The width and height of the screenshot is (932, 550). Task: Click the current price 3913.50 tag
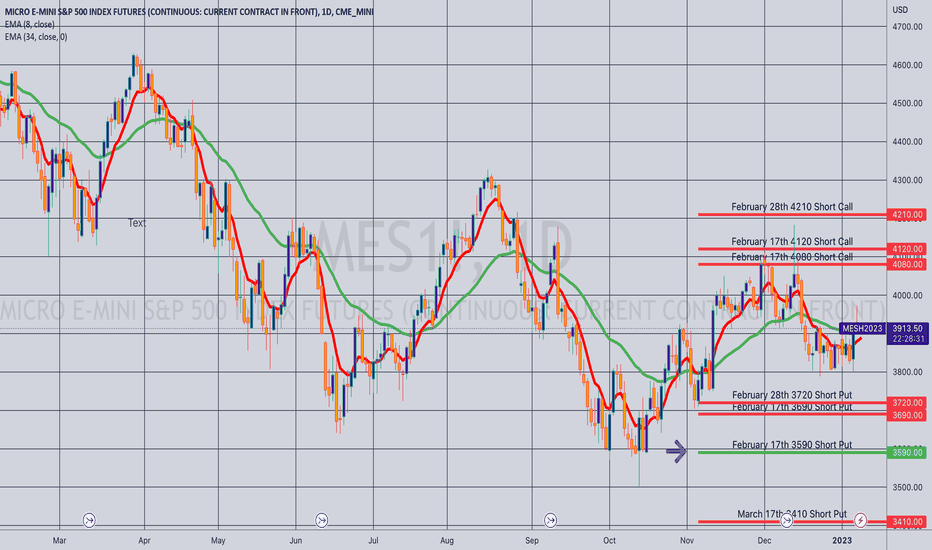coord(907,328)
